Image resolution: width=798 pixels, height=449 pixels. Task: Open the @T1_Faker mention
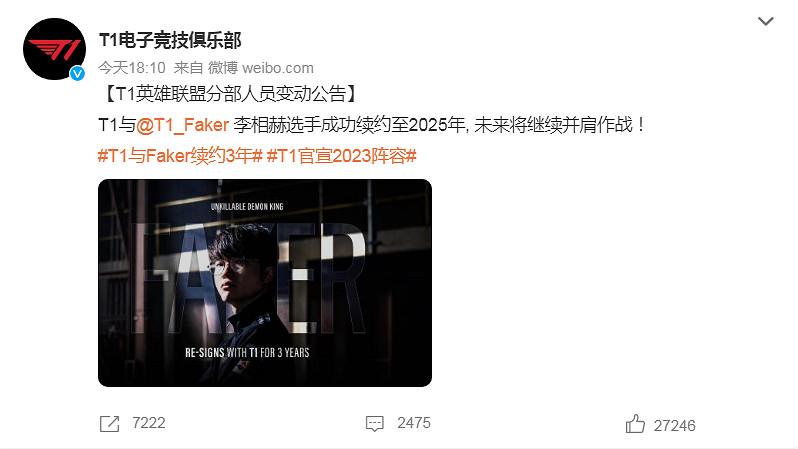point(182,125)
